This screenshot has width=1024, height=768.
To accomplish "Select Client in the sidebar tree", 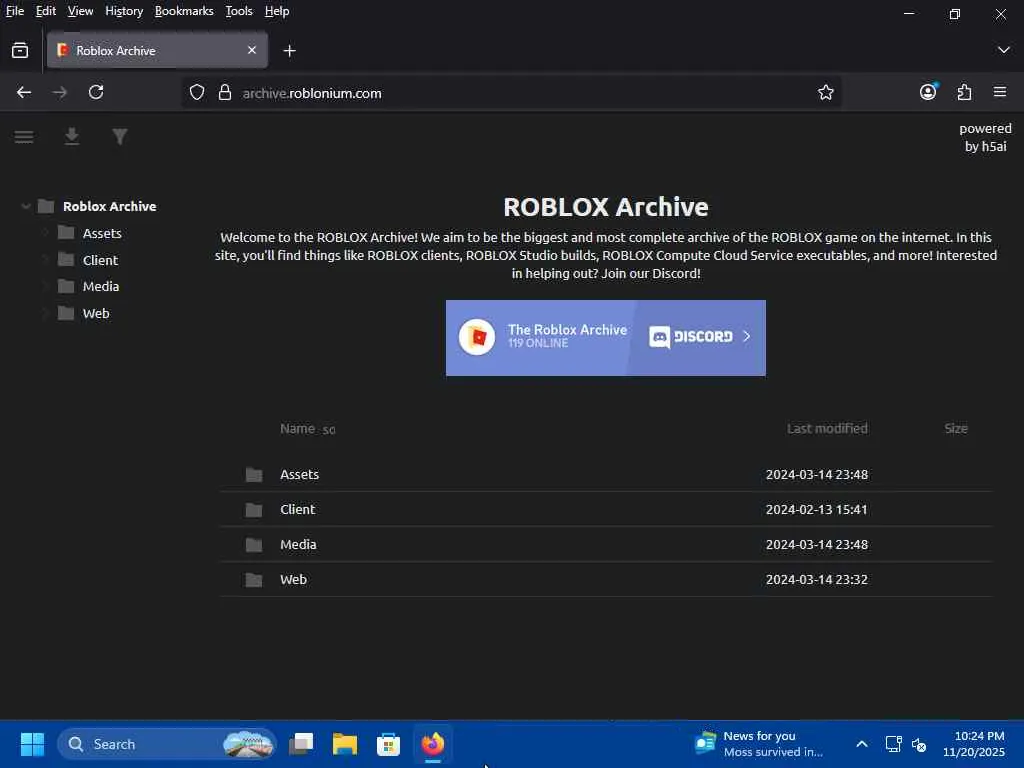I will tap(101, 260).
